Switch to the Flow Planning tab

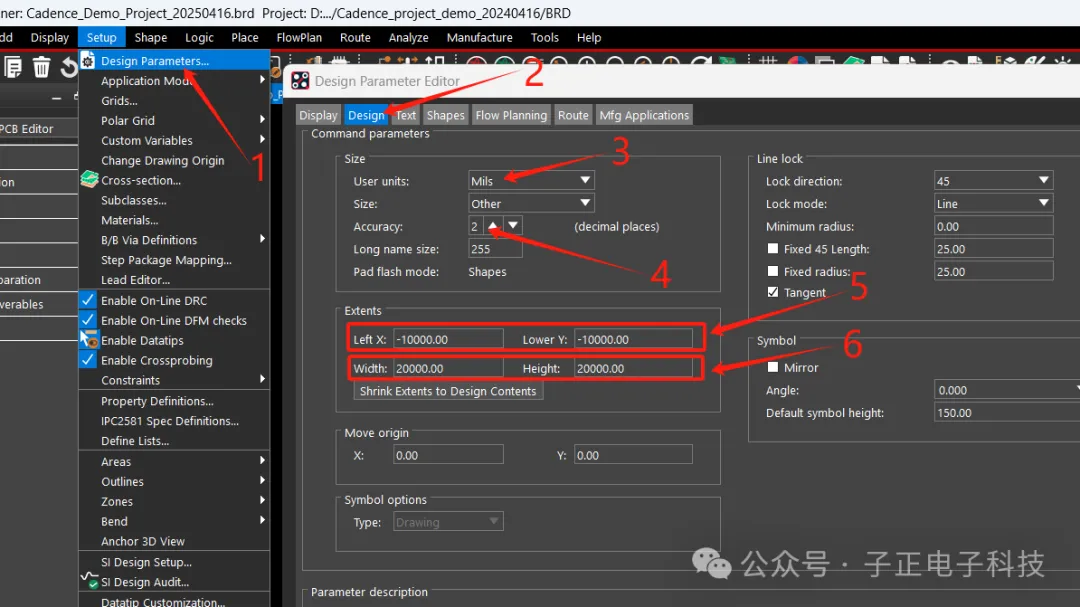pos(511,115)
